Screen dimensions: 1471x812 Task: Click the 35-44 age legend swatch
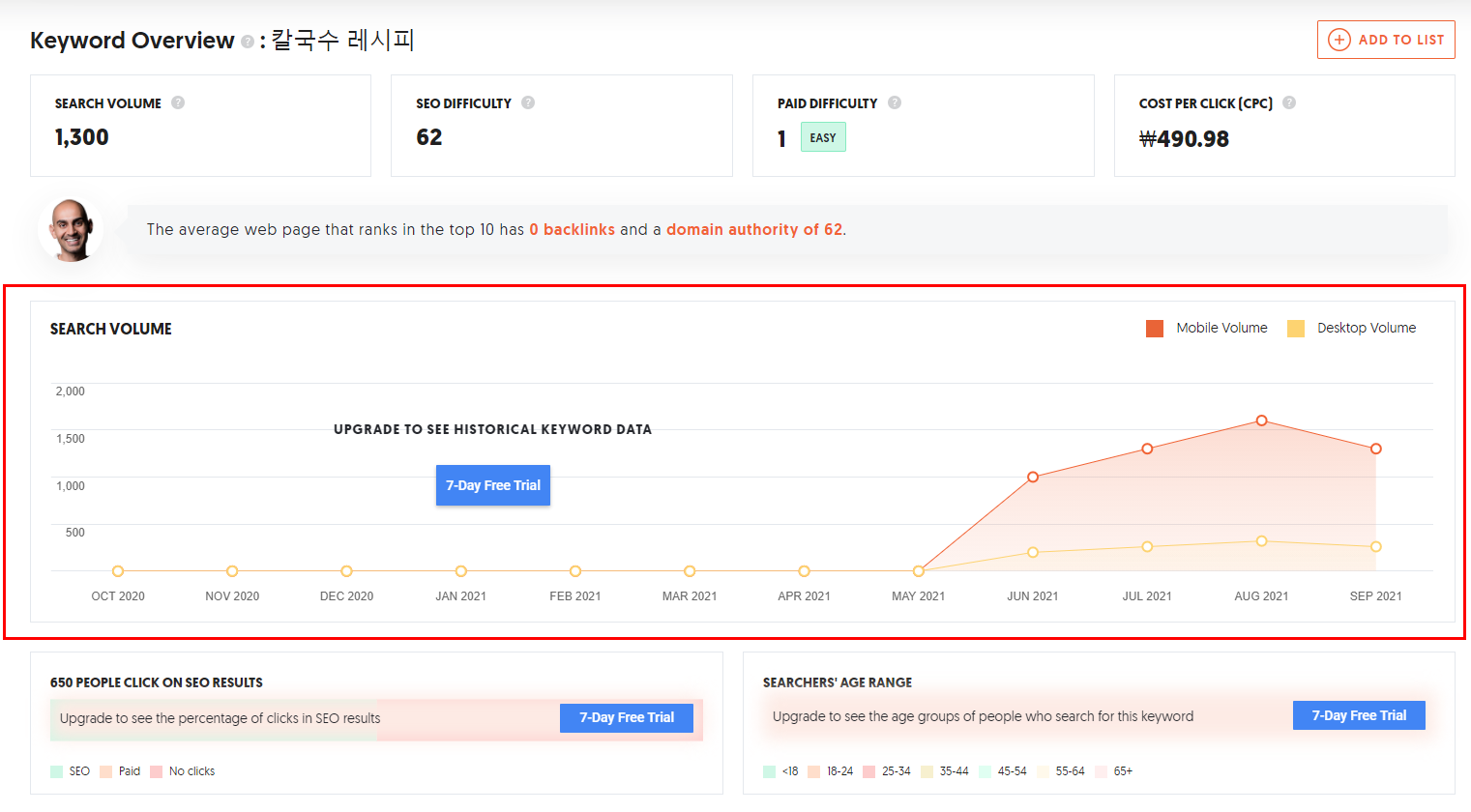pyautogui.click(x=927, y=771)
